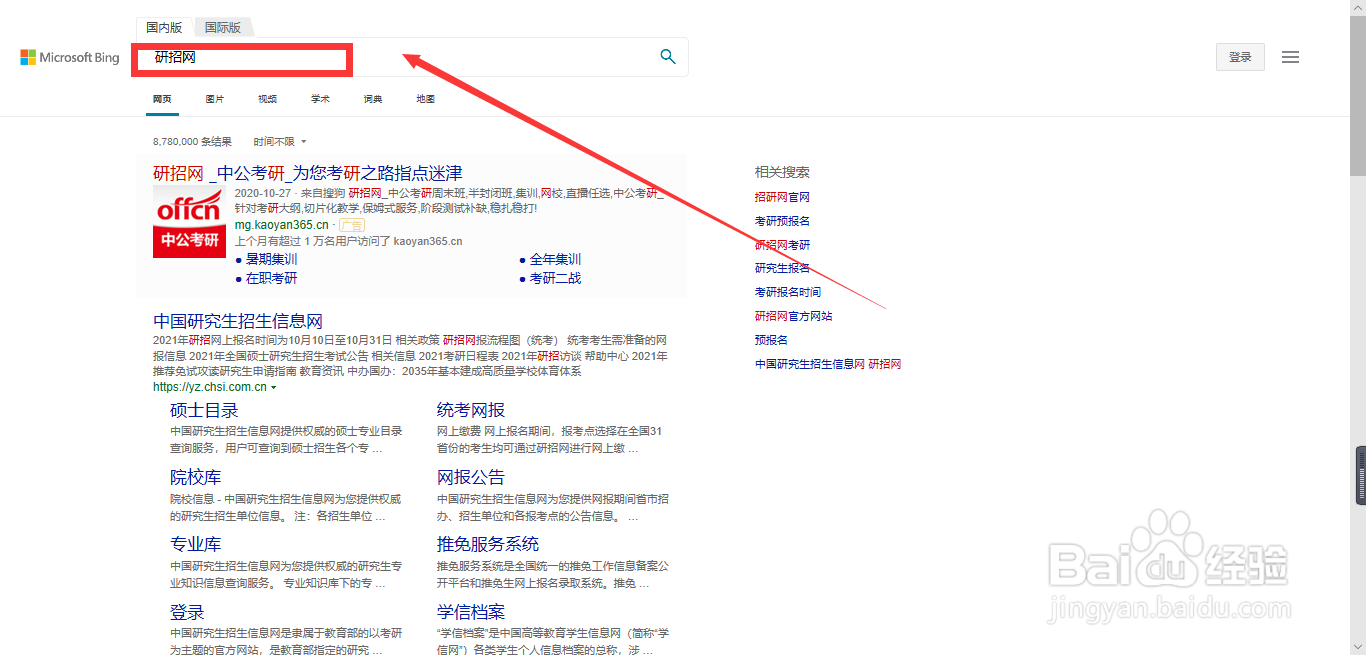
Task: Open the 专业库 sitelink
Action: 196,544
